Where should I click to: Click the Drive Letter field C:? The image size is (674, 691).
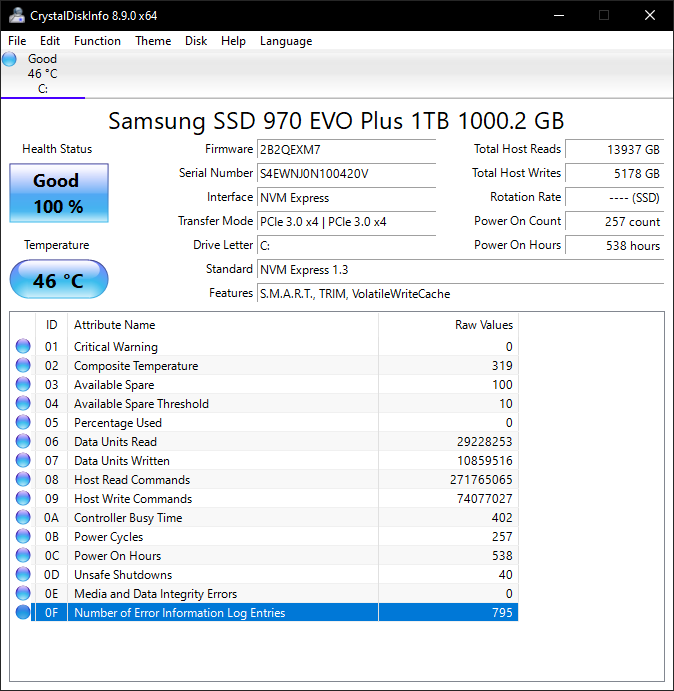(346, 245)
